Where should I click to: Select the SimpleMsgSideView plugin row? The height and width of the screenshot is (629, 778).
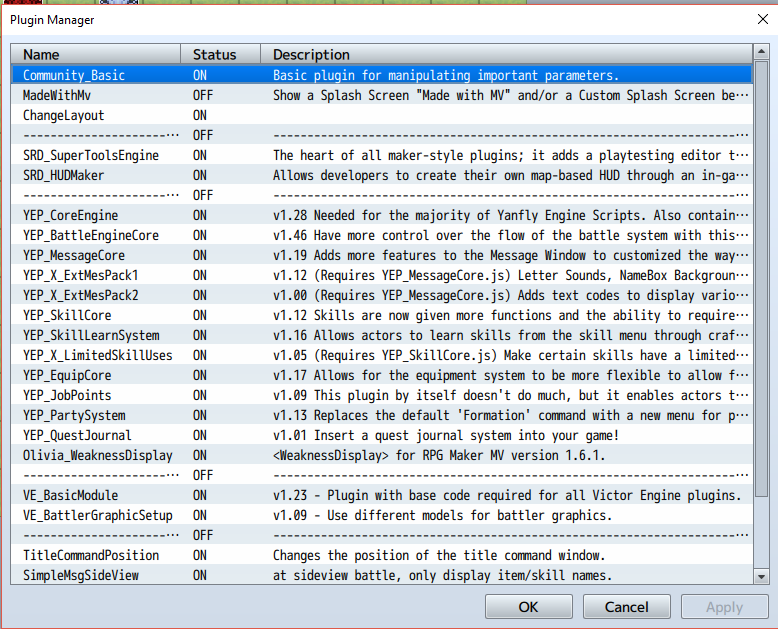tap(382, 575)
